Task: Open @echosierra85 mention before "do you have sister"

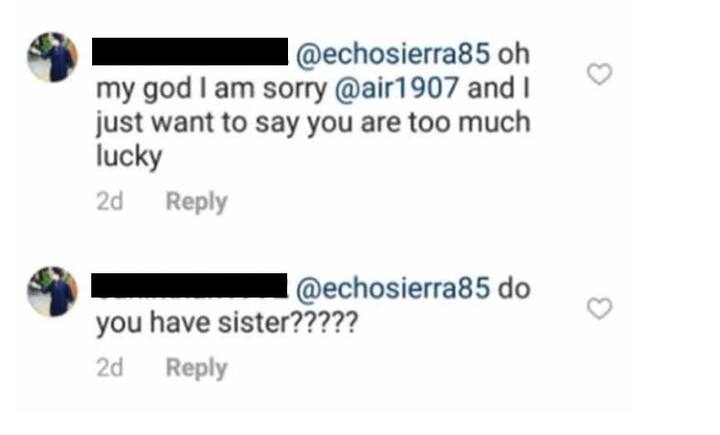Action: [x=392, y=288]
